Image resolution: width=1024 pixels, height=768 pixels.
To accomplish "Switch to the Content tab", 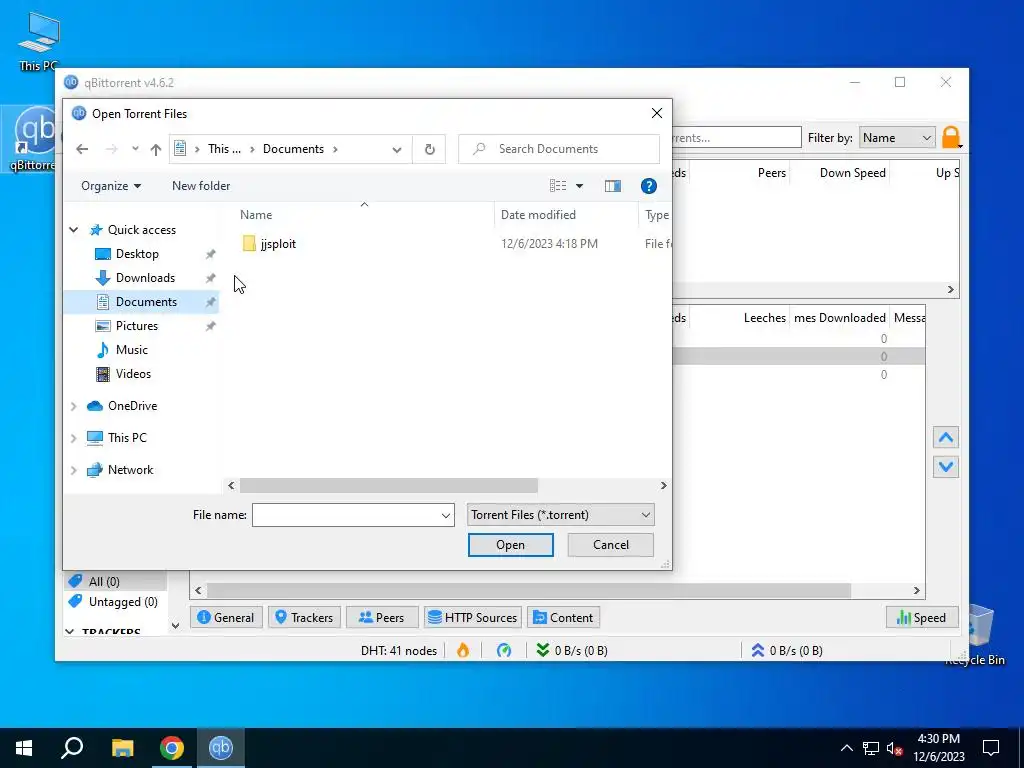I will click(563, 618).
